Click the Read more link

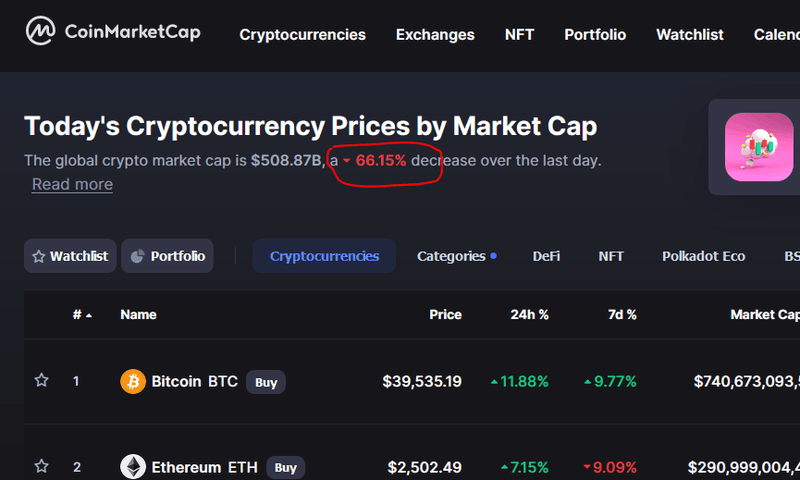(72, 184)
